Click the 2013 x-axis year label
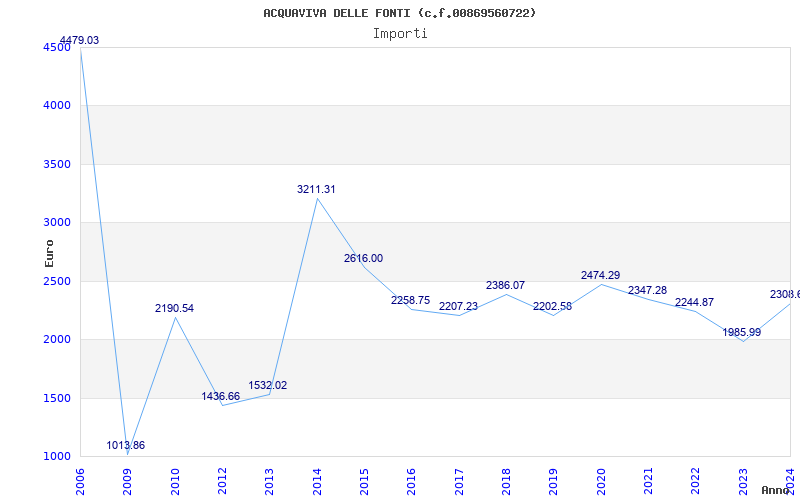Screen dimensions: 800x500 (269, 482)
